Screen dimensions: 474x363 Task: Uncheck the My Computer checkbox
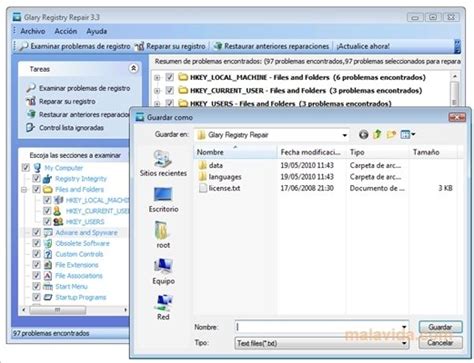click(26, 168)
